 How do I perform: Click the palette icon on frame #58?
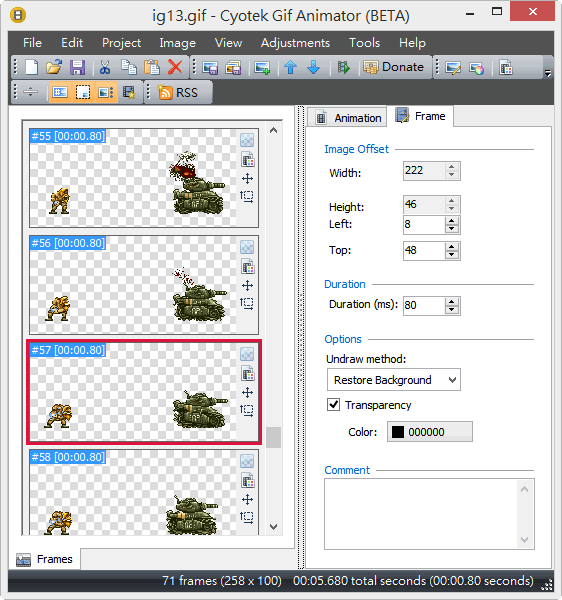(248, 481)
